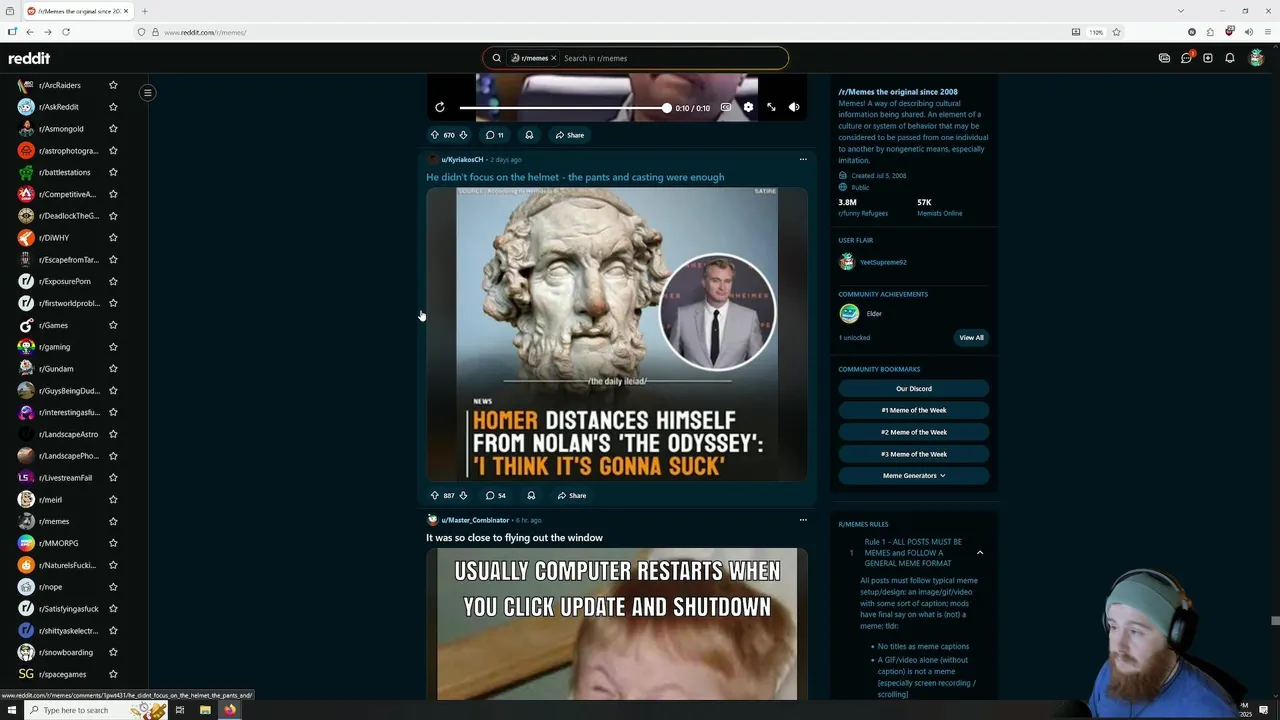Favorite r/ArcRaiders with its star

113,85
